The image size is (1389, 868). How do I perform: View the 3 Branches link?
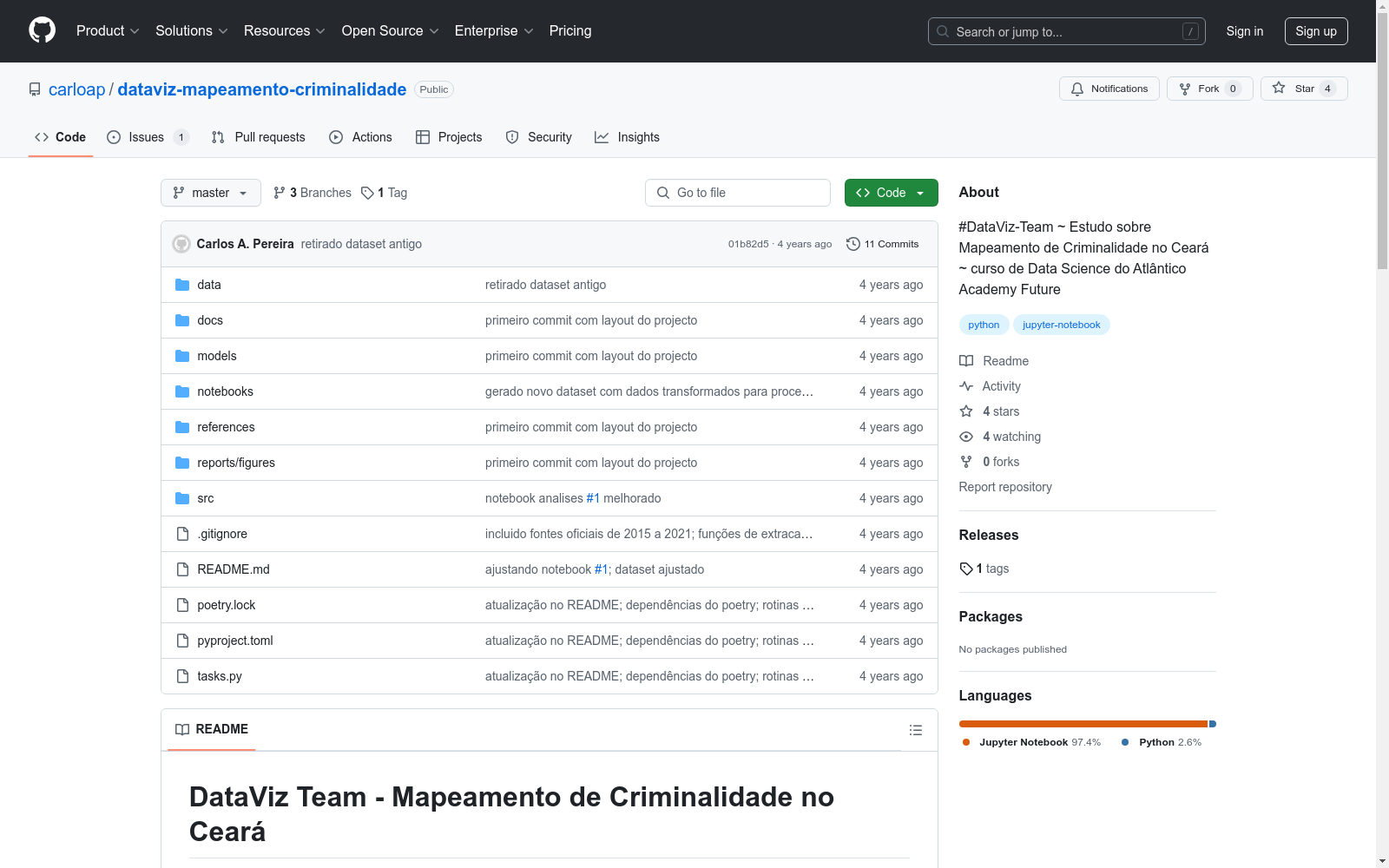(x=313, y=193)
